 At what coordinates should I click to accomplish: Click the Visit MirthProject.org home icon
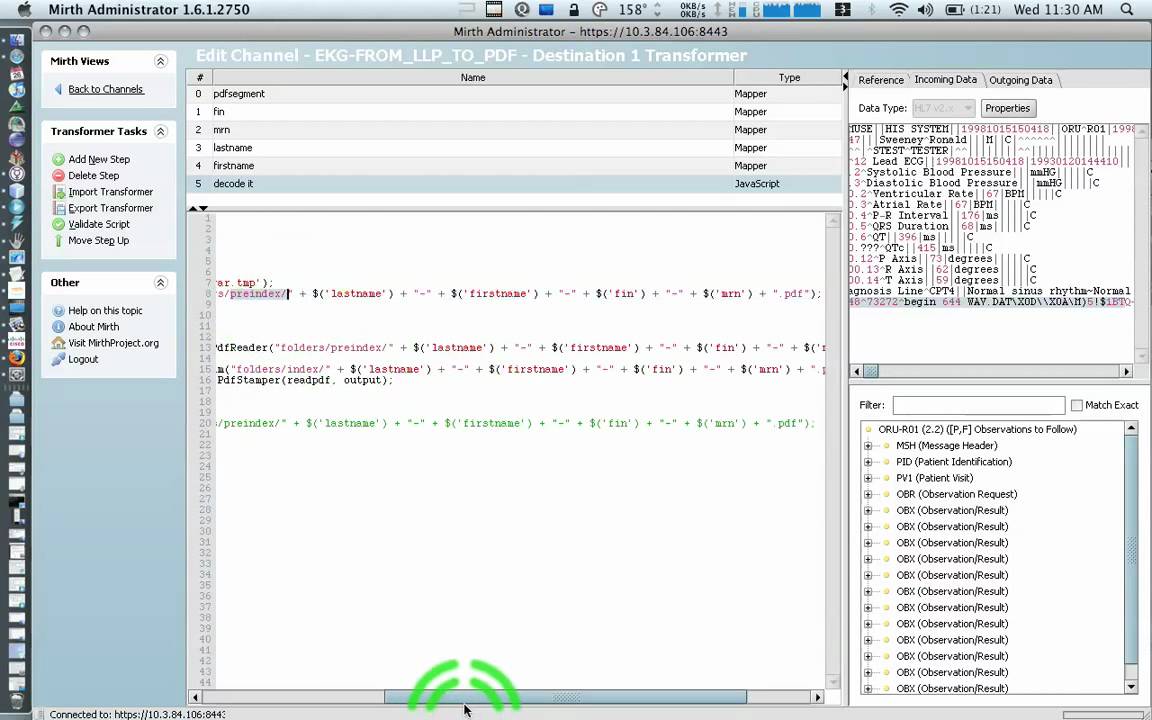[59, 343]
